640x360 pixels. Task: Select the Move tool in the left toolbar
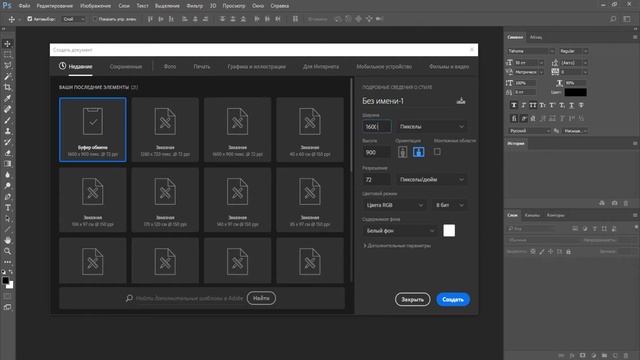7,44
